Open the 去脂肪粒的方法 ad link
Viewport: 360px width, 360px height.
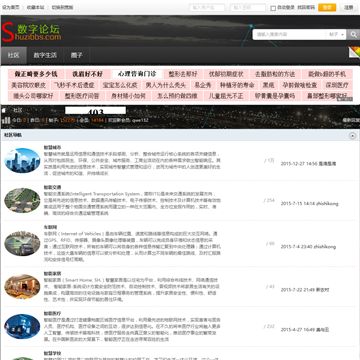point(275,74)
